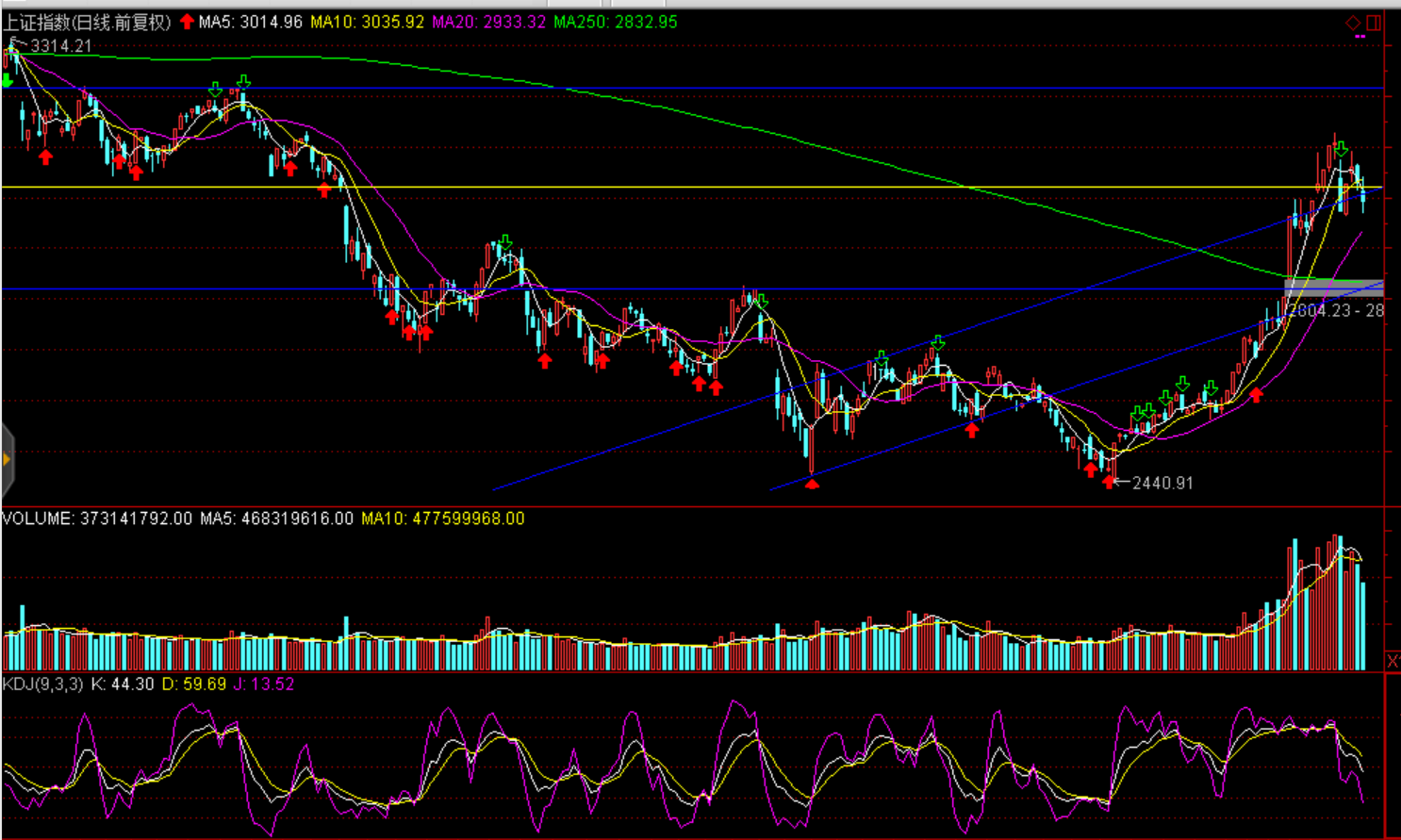Click the split-panel layout icon at top right

[1374, 23]
